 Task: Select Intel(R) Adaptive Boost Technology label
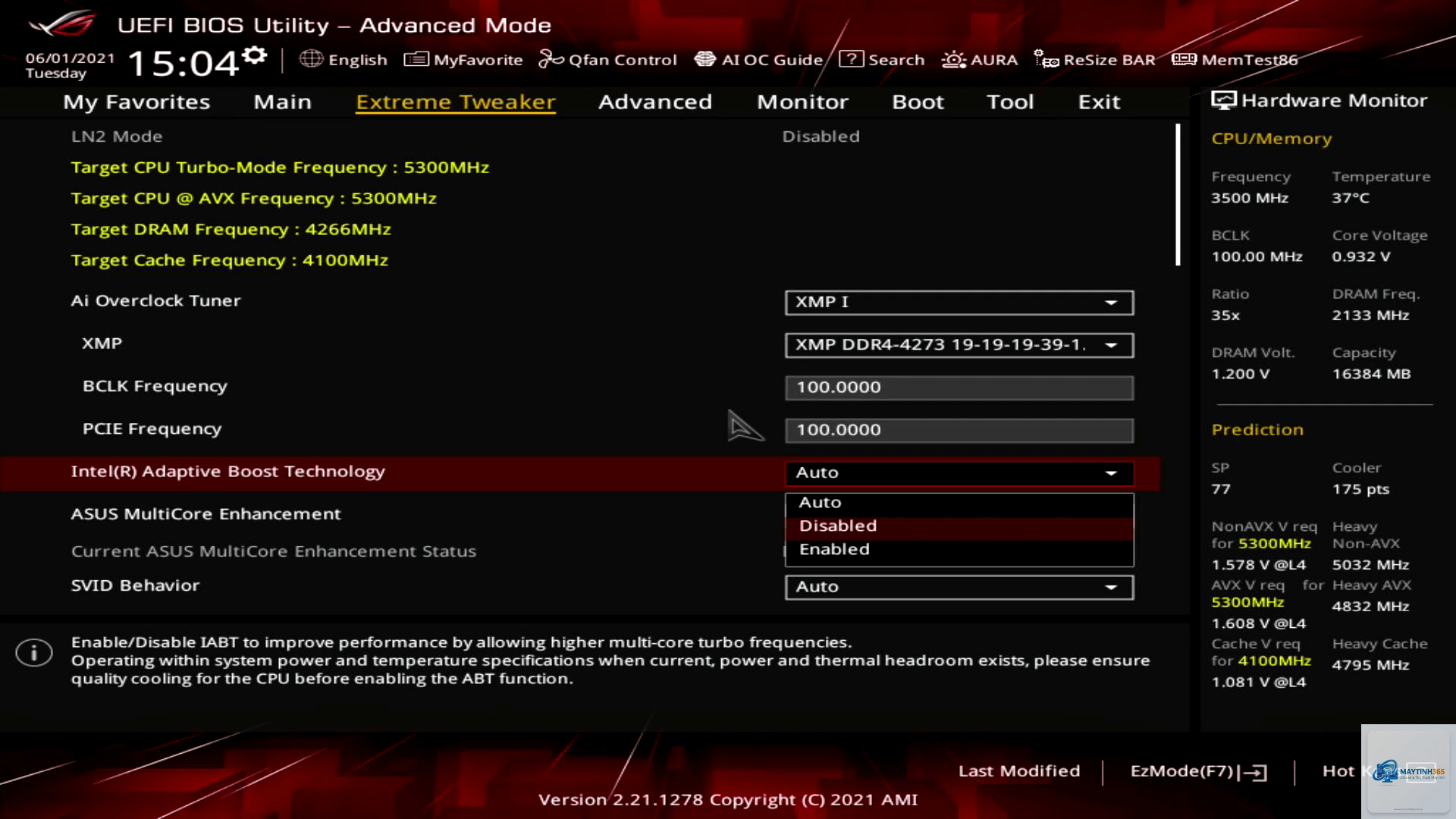click(227, 472)
